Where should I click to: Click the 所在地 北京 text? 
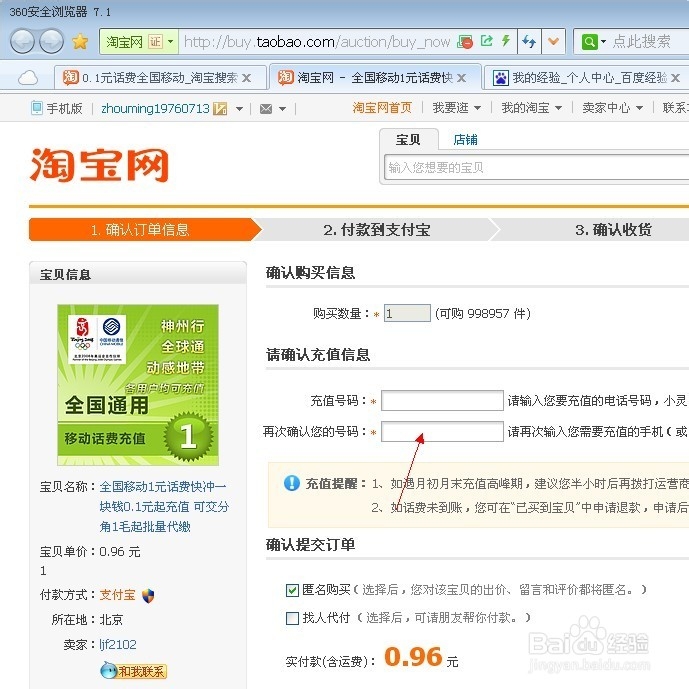point(87,620)
